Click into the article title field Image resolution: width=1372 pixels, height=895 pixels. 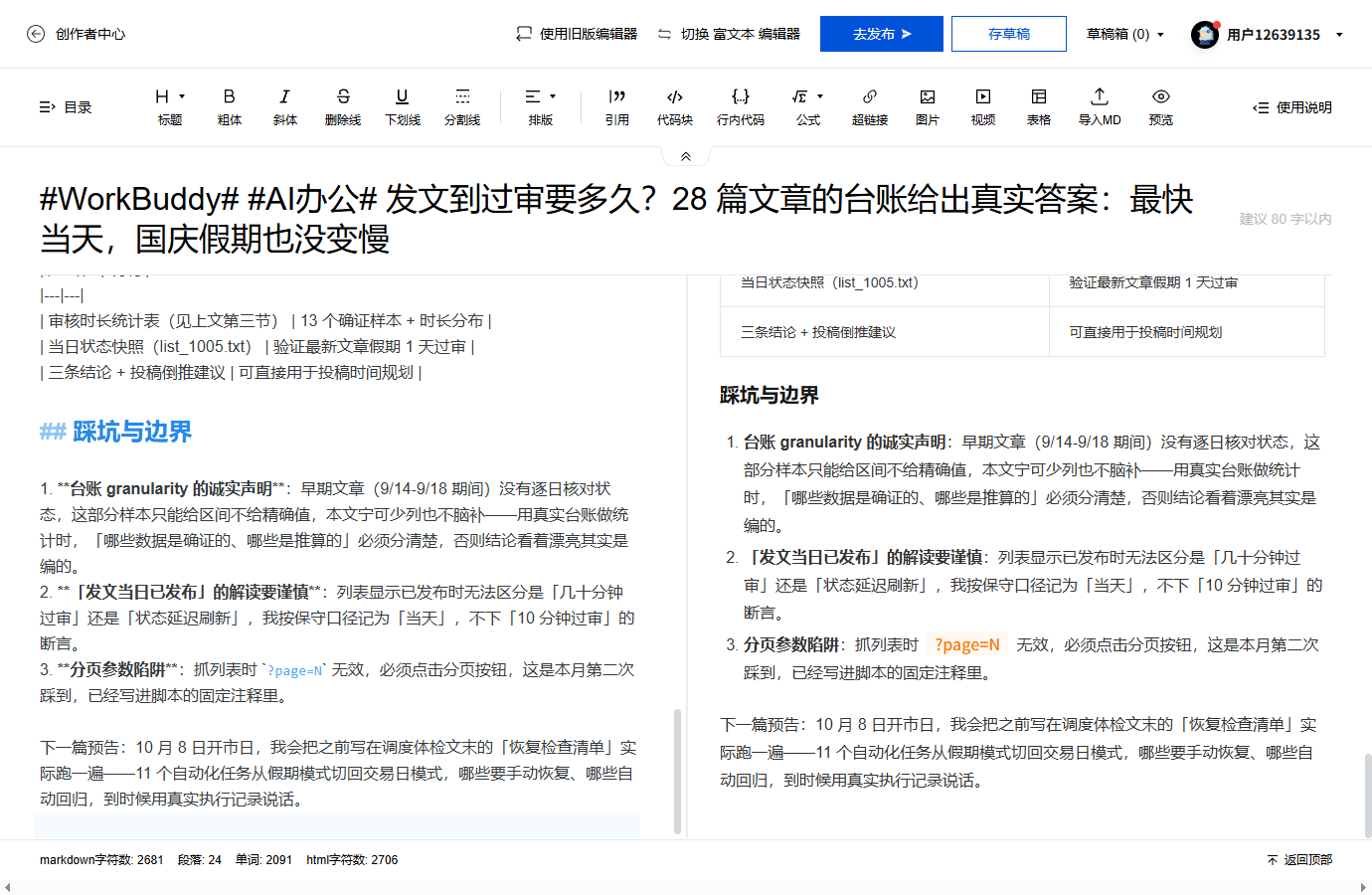coord(616,219)
